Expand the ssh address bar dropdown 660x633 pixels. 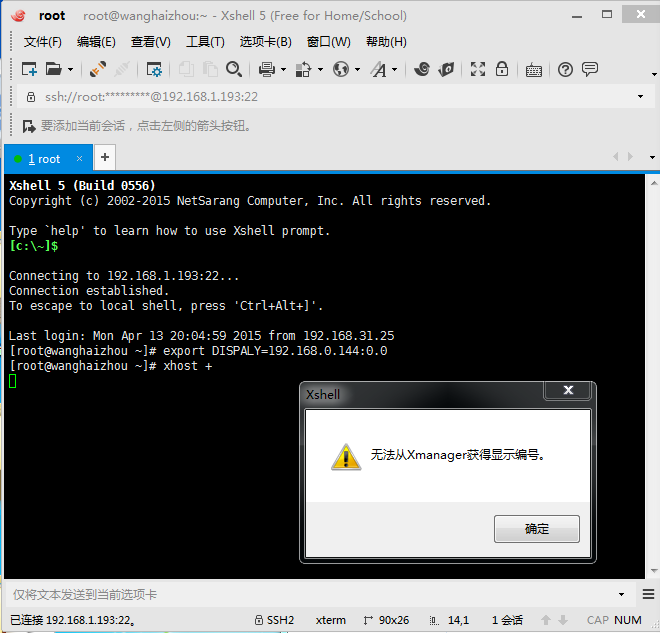point(640,97)
